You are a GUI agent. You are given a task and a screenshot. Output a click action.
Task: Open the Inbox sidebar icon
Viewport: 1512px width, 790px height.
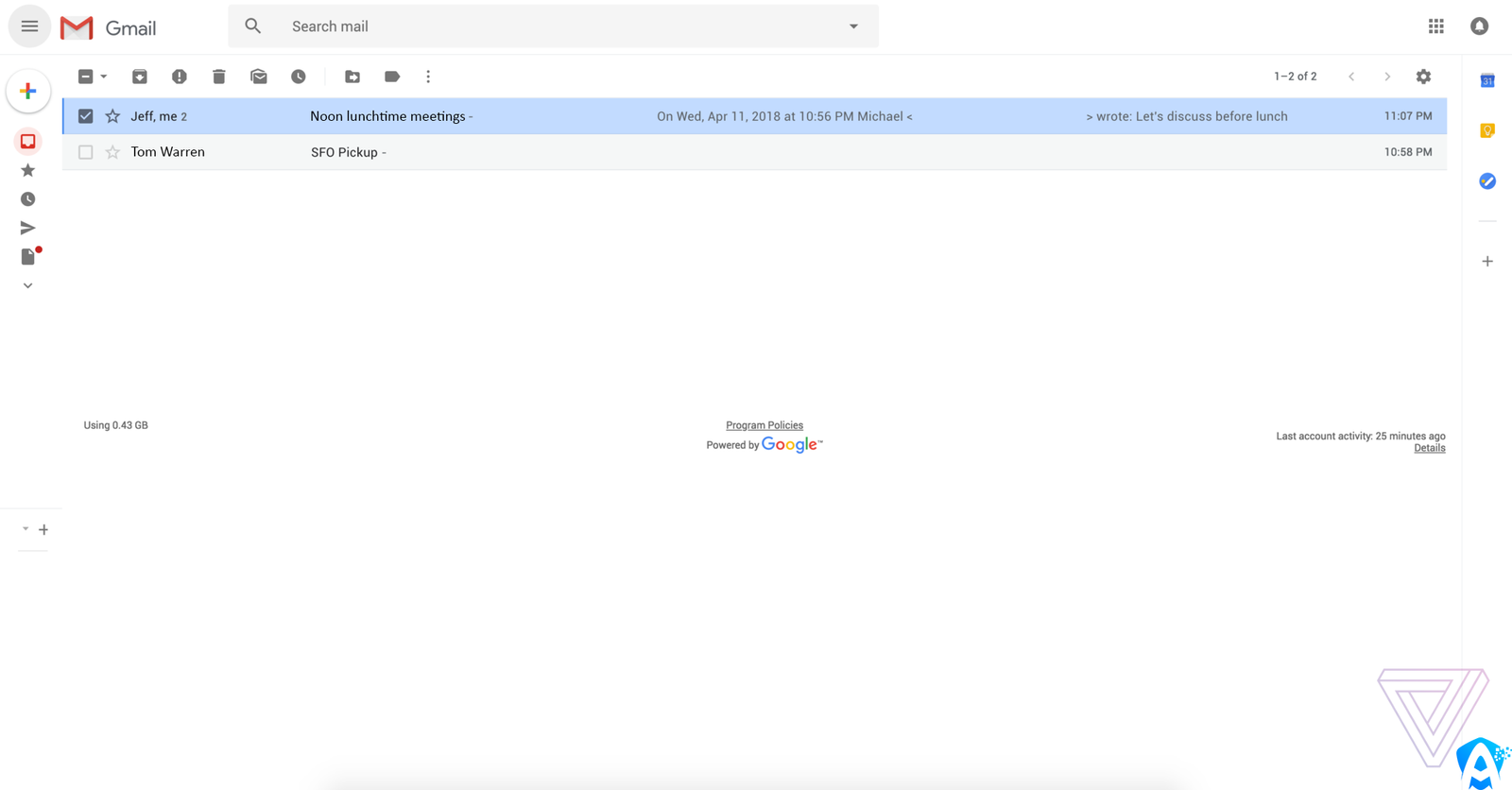click(x=28, y=142)
